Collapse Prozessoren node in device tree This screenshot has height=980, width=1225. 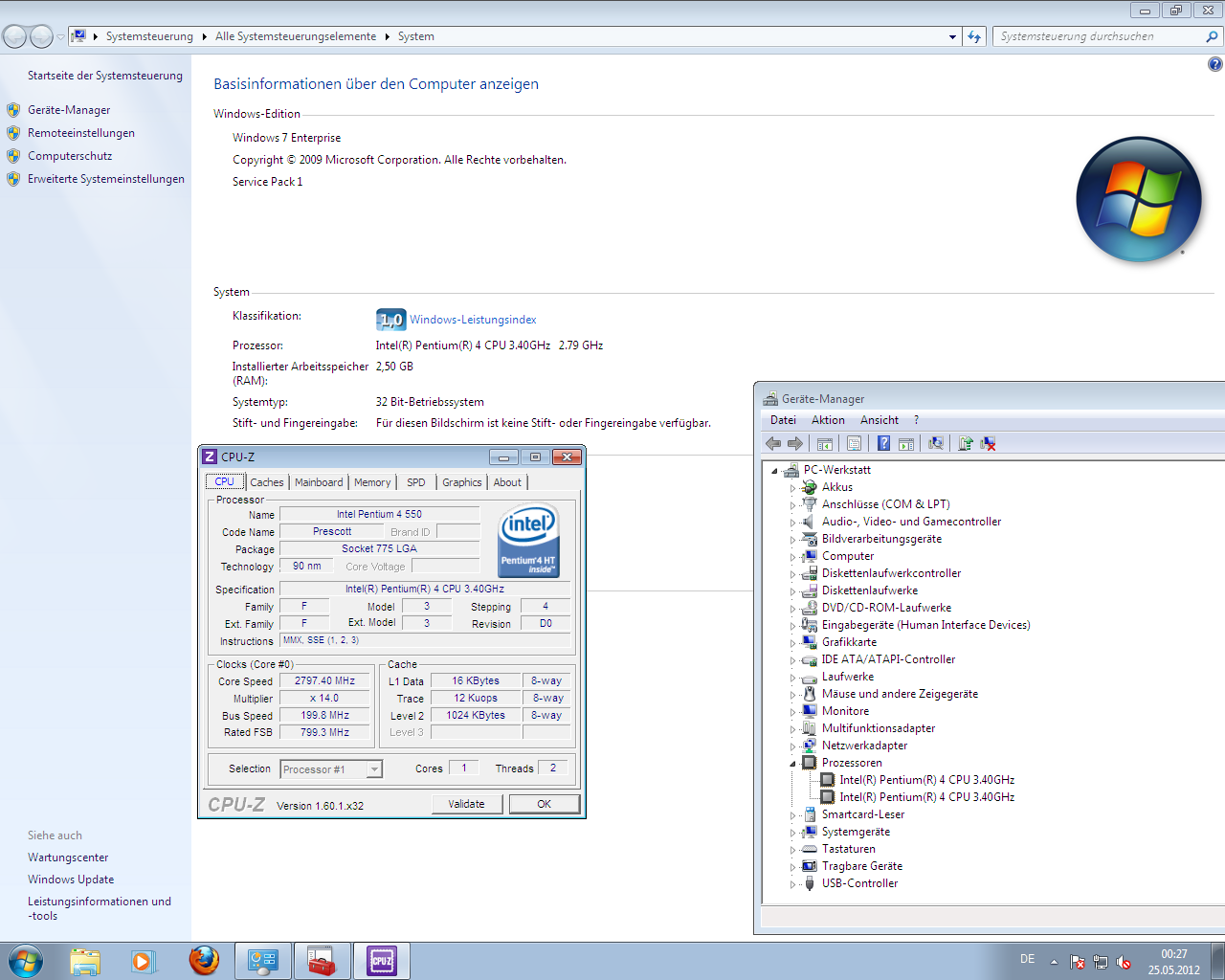(792, 763)
